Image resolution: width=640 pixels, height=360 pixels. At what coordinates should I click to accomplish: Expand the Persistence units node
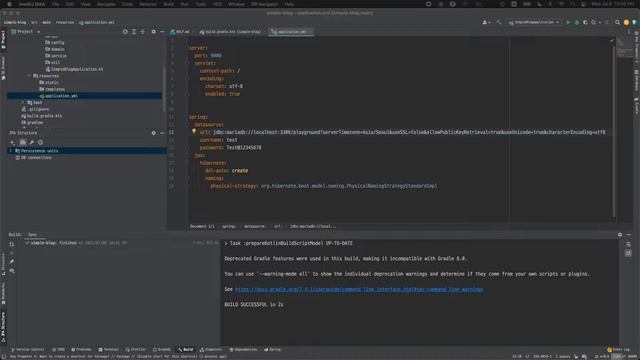11,151
